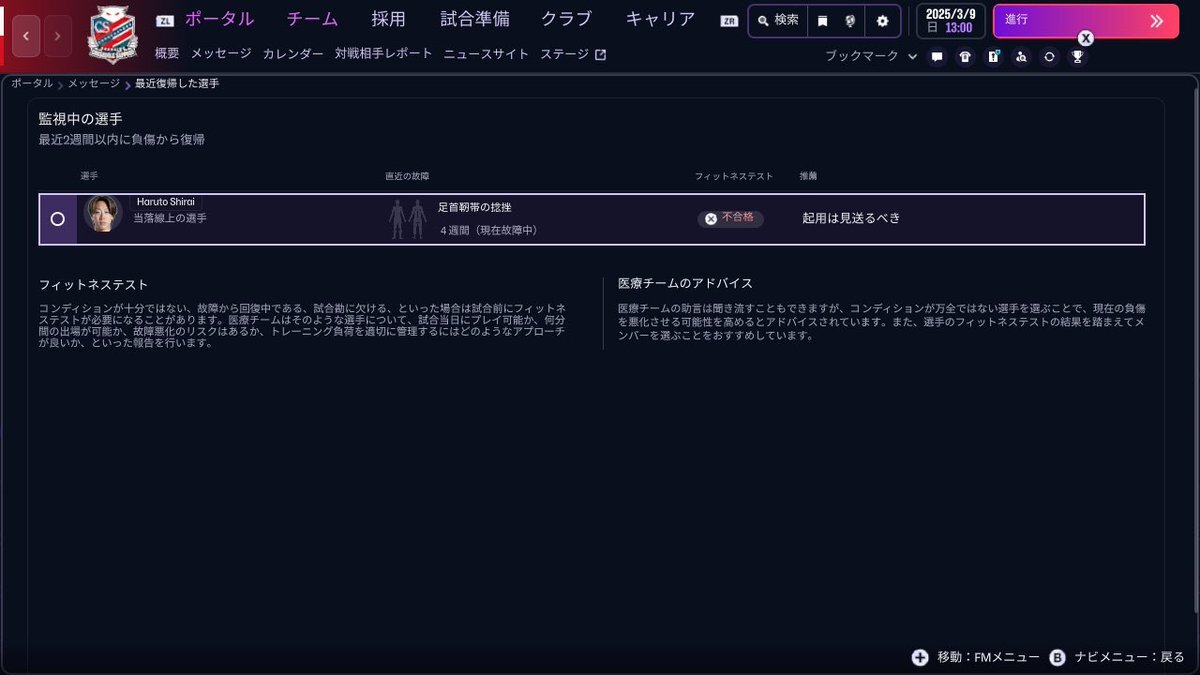
Task: Click the scouting magnifier person icon
Action: (x=1021, y=57)
